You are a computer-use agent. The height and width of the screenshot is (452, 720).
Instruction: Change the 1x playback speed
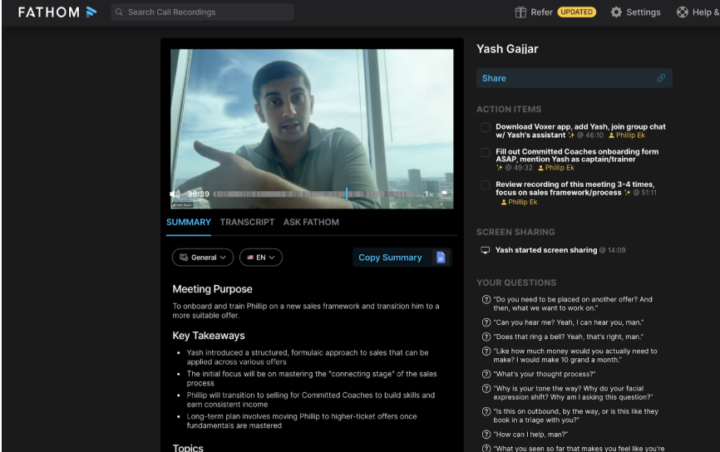click(x=429, y=194)
